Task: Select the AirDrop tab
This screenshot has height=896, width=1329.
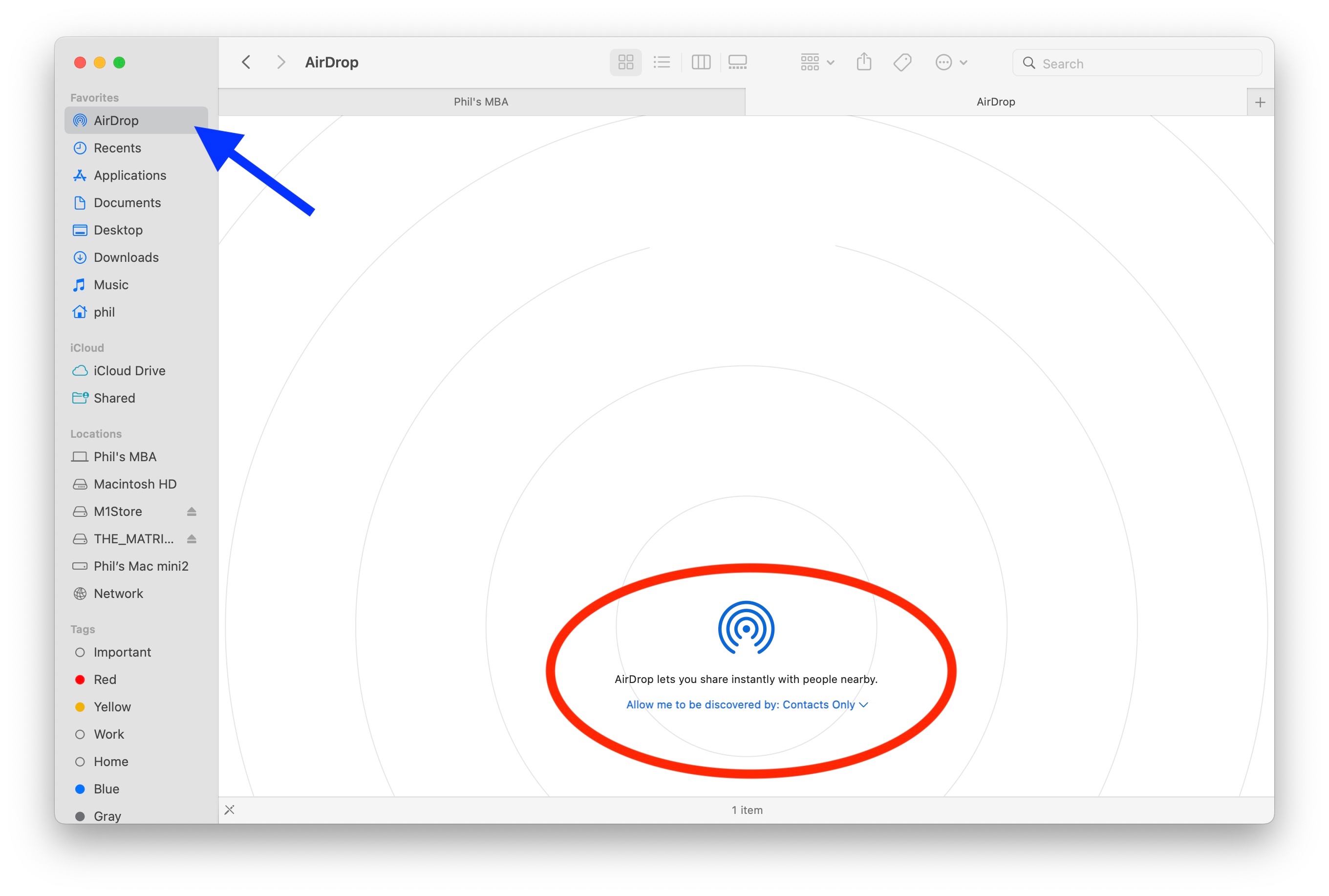Action: pos(995,102)
